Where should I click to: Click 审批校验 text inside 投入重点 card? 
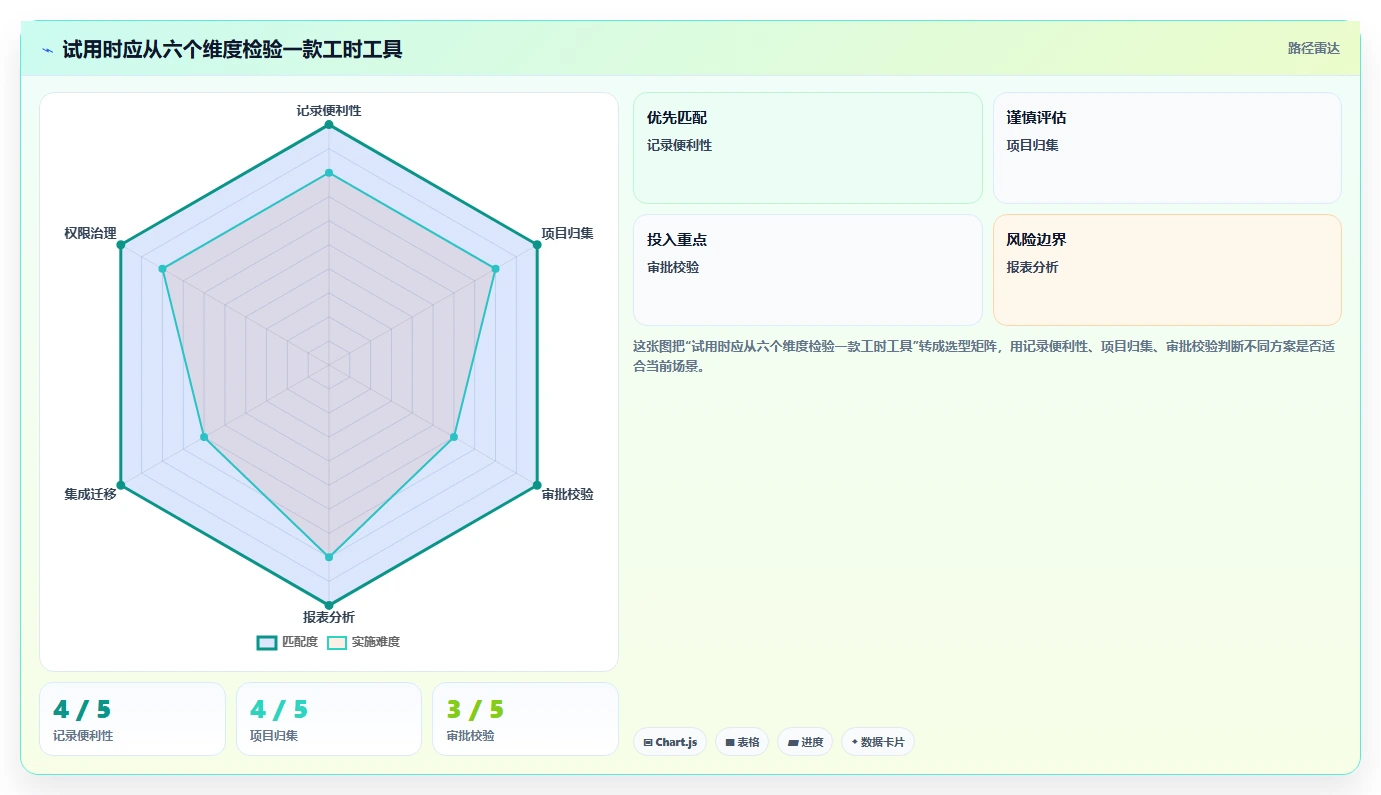click(x=673, y=268)
